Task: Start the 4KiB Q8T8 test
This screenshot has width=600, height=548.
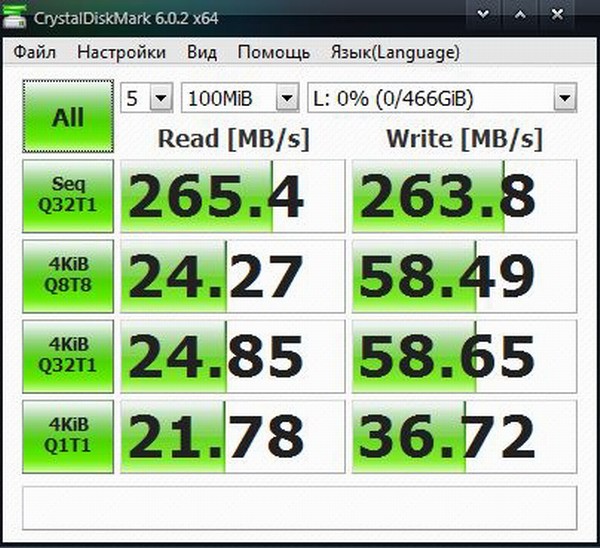Action: pos(67,273)
